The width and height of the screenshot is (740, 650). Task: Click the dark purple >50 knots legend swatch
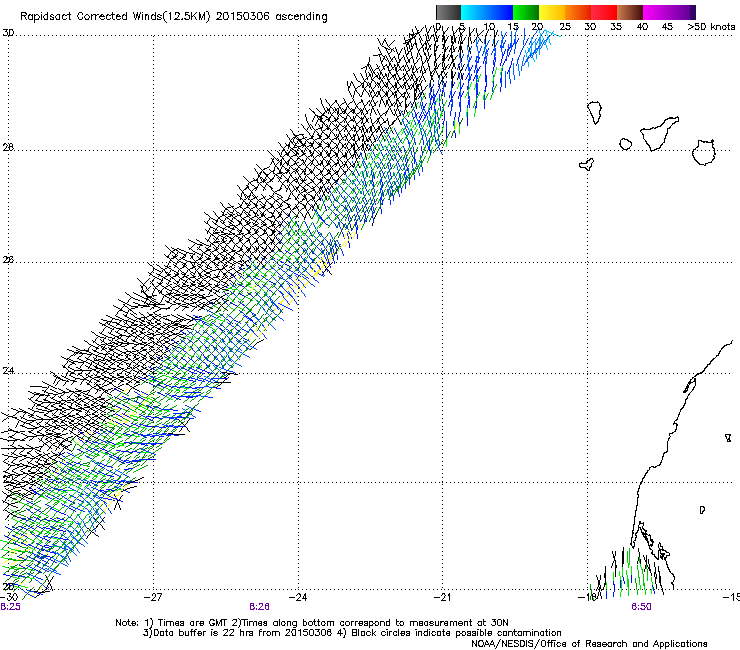[692, 12]
